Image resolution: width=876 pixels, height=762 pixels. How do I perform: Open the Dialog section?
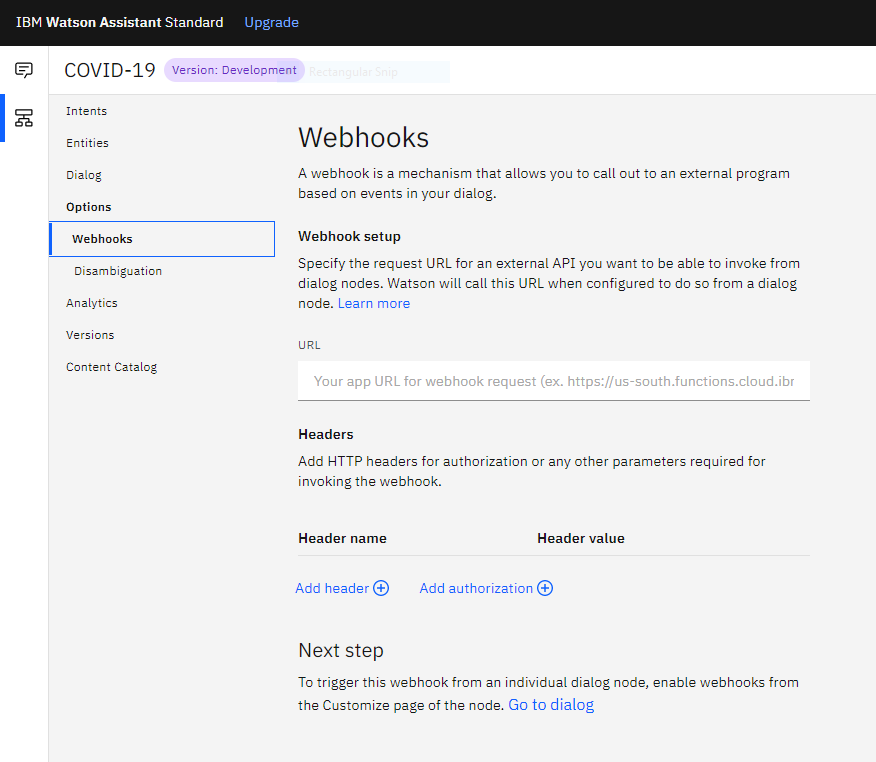point(84,175)
